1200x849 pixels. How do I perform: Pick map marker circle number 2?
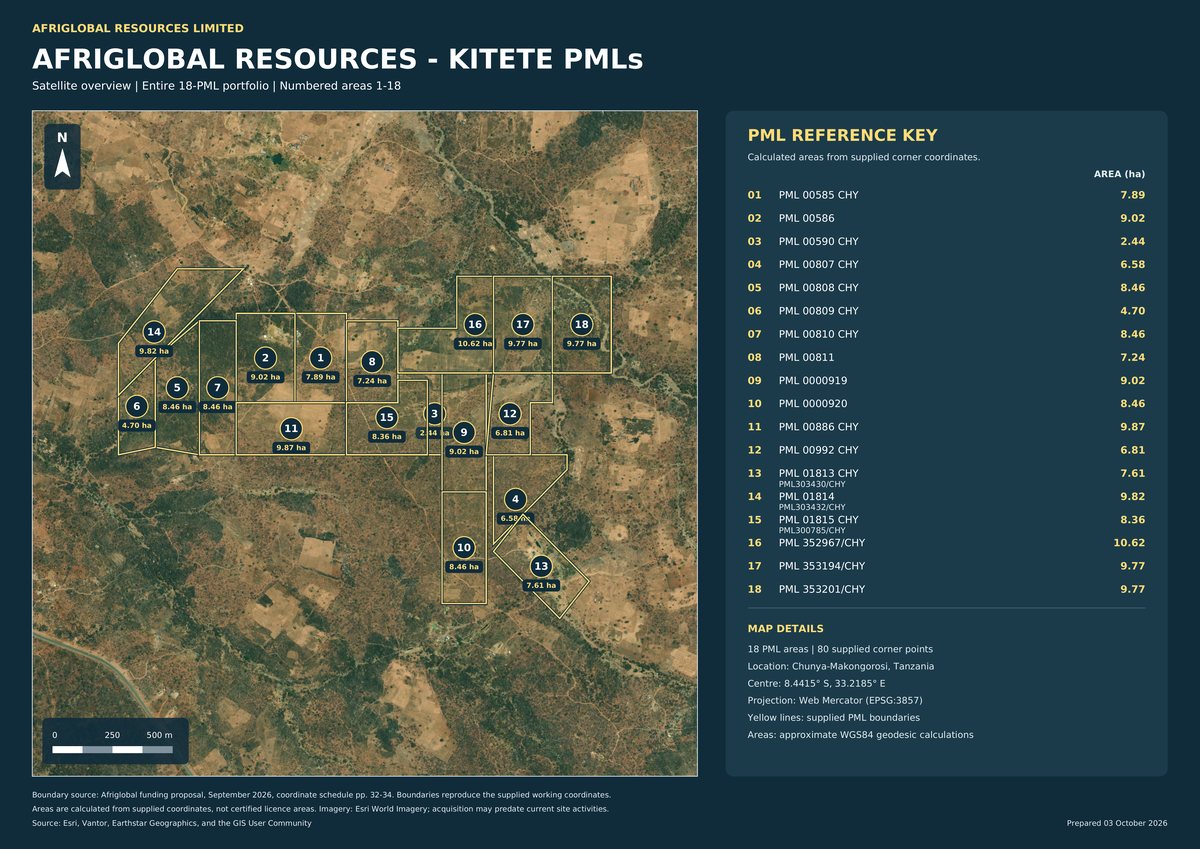click(265, 358)
